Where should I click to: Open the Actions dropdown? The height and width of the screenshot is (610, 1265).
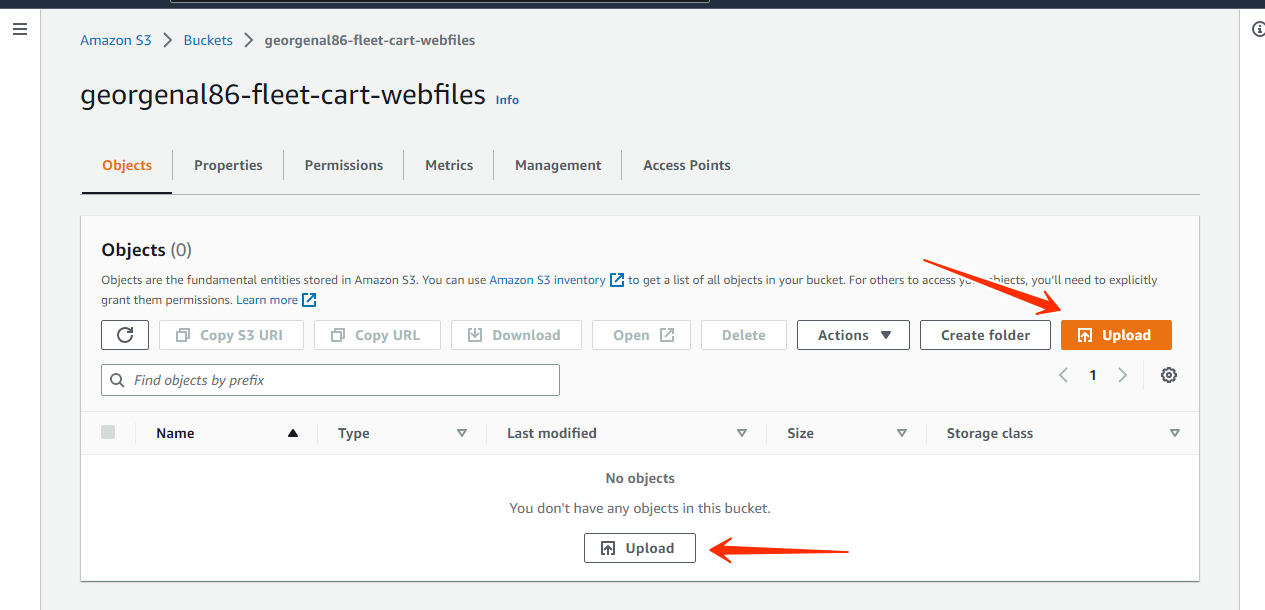pos(853,335)
